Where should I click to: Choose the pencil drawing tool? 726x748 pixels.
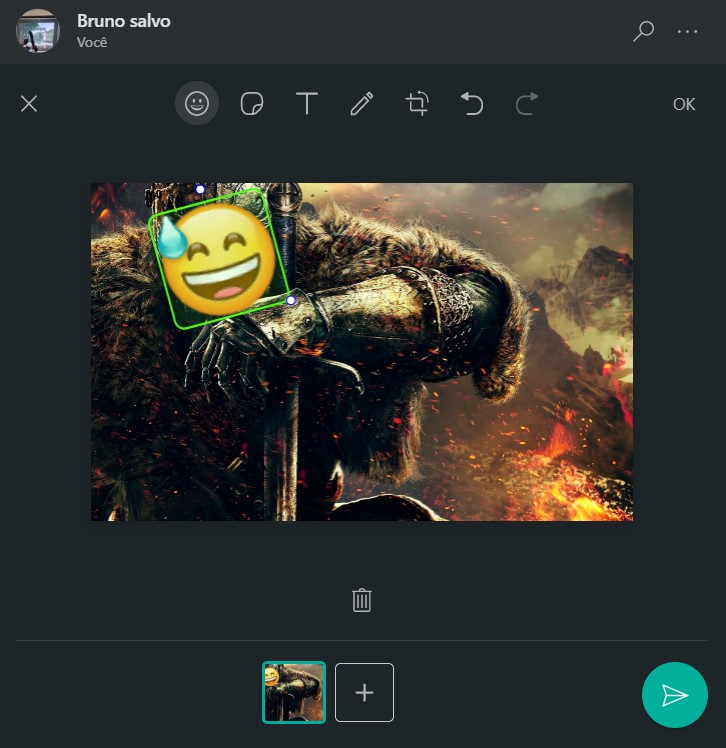tap(362, 104)
